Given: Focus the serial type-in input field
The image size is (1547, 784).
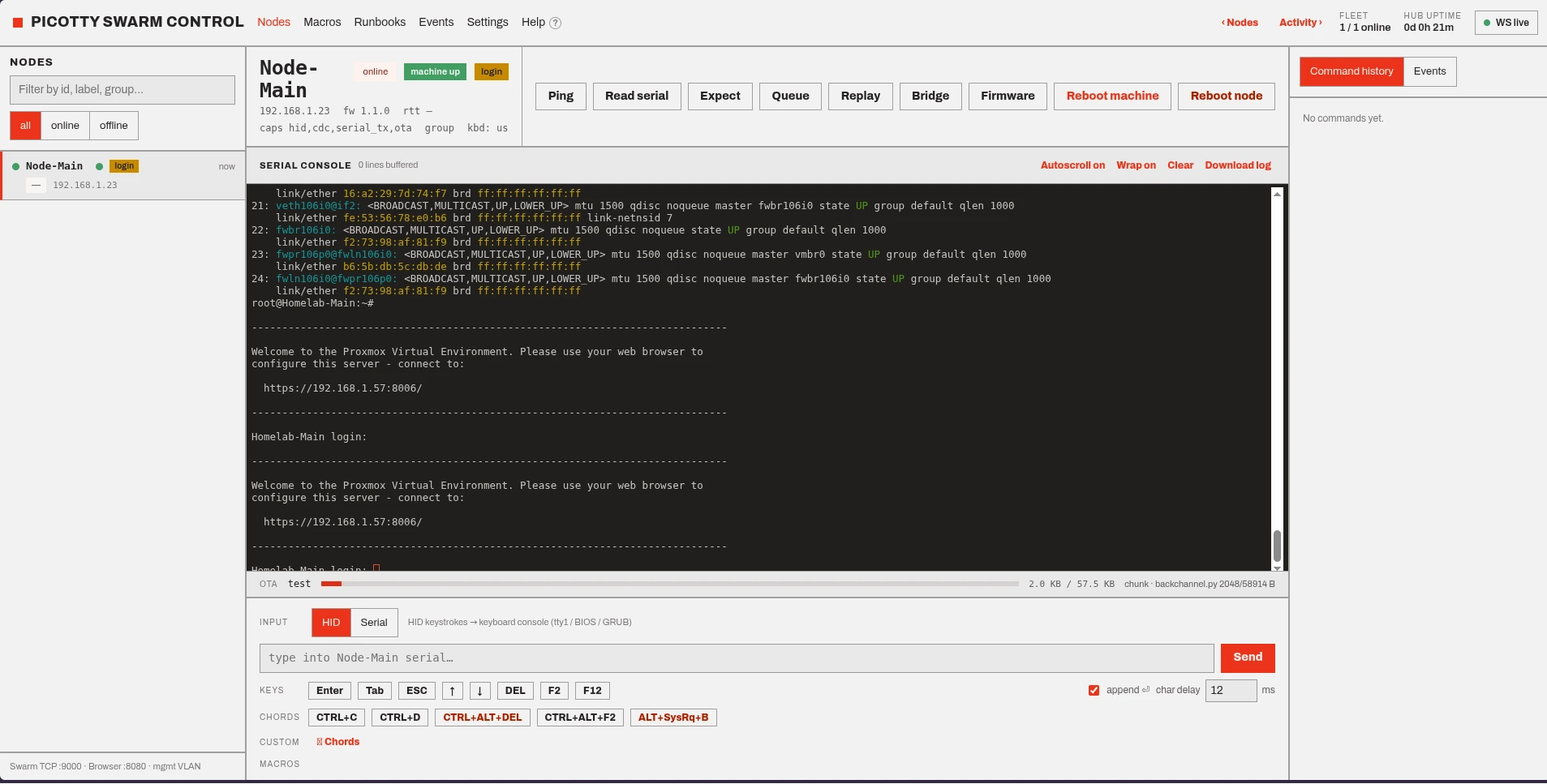Looking at the screenshot, I should 737,658.
